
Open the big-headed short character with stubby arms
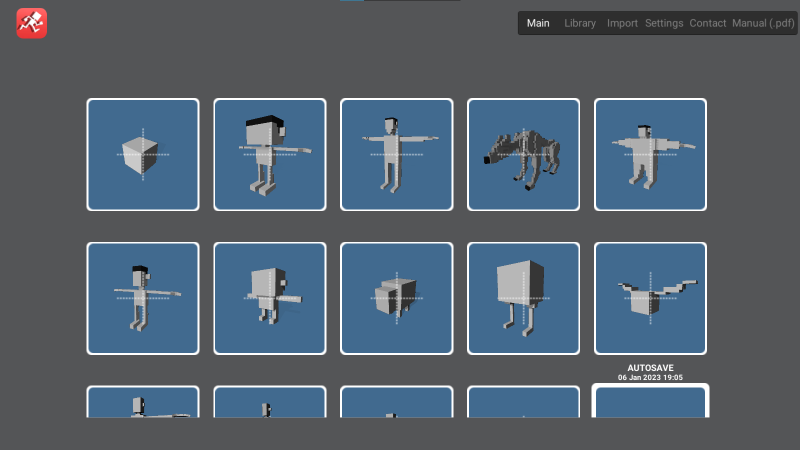click(270, 298)
